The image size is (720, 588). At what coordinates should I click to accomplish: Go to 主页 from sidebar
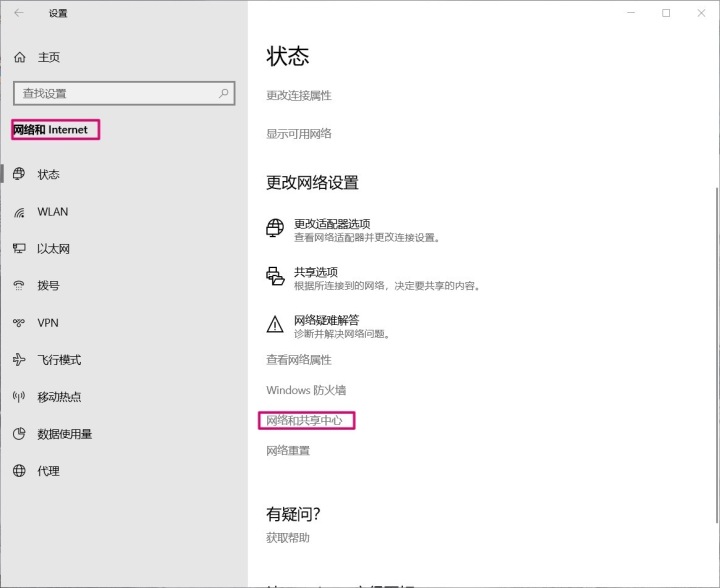49,57
